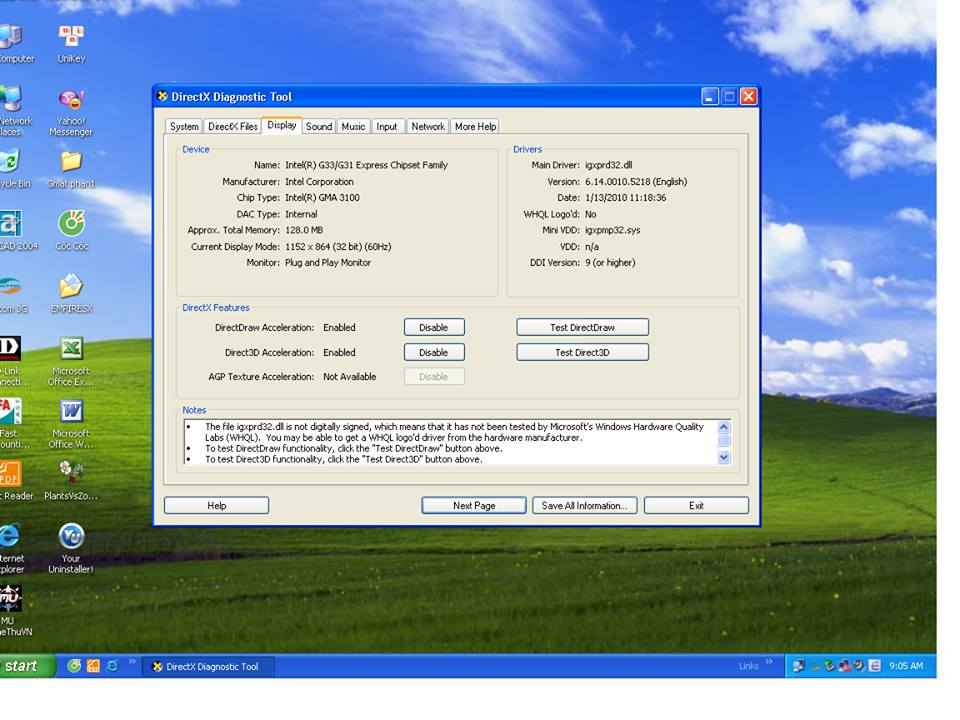960x720 pixels.
Task: Click the Test Direct3D button
Action: click(x=582, y=353)
